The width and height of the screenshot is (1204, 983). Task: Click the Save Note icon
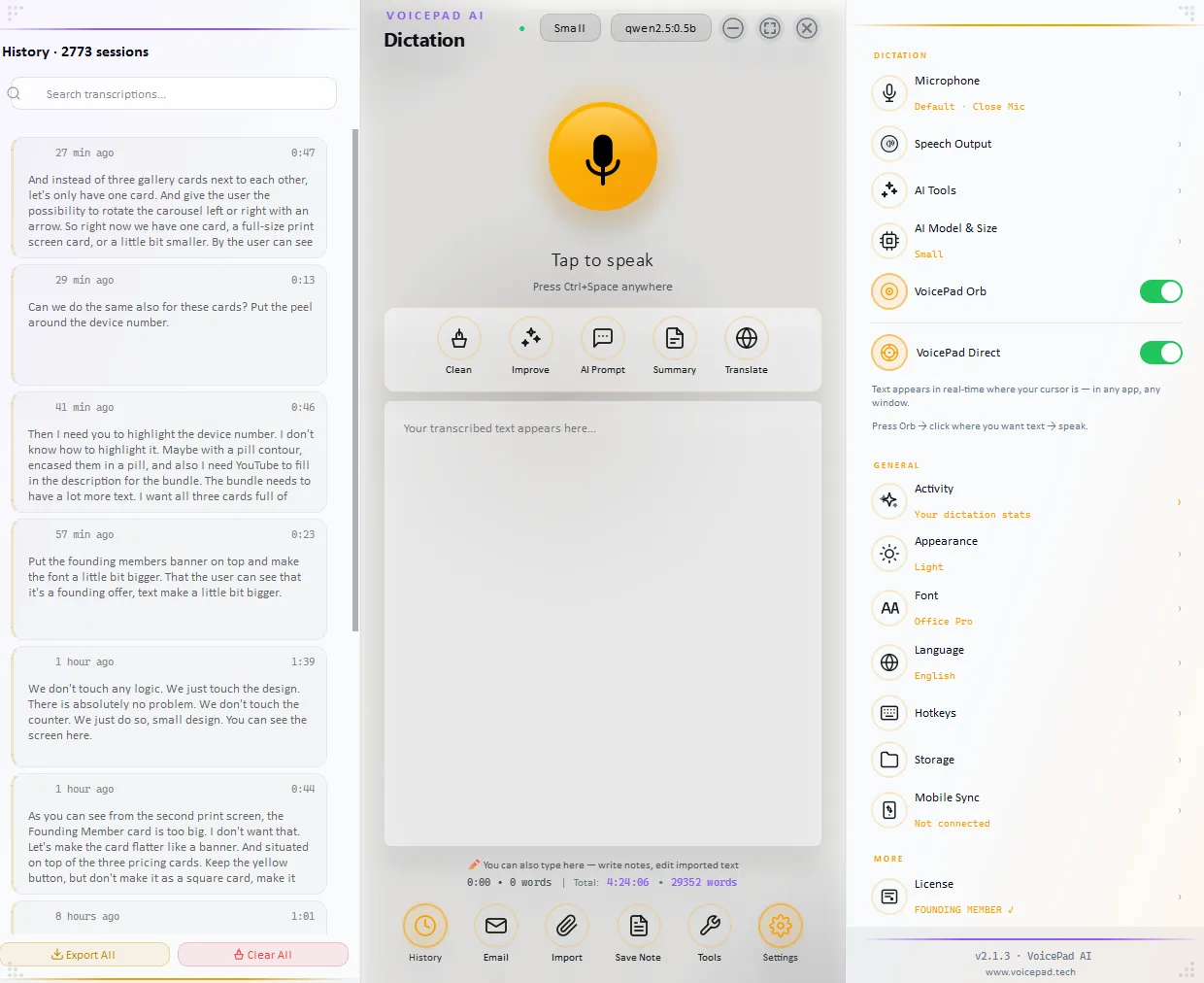click(638, 926)
